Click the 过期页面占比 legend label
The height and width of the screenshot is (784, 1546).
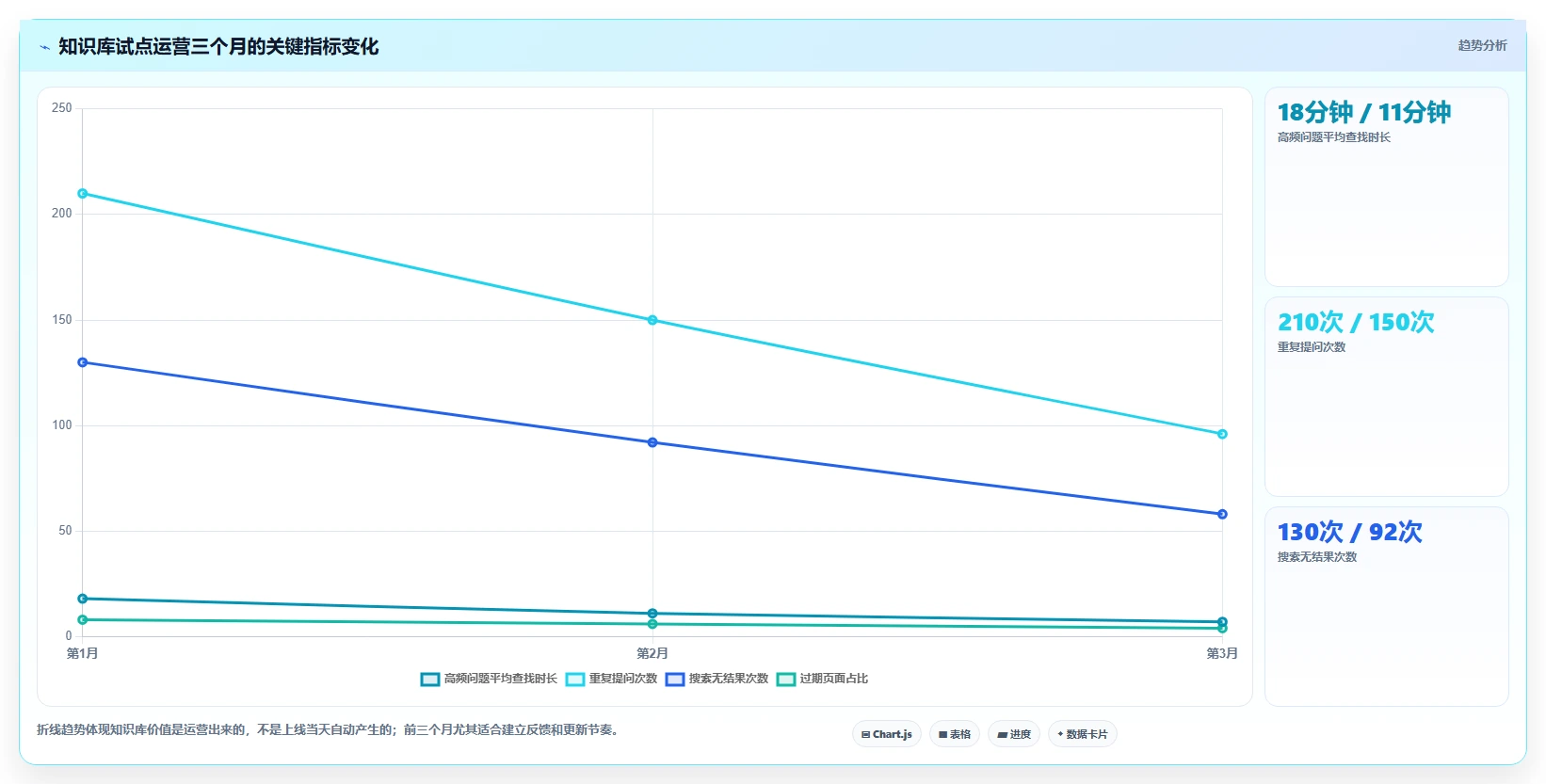834,679
